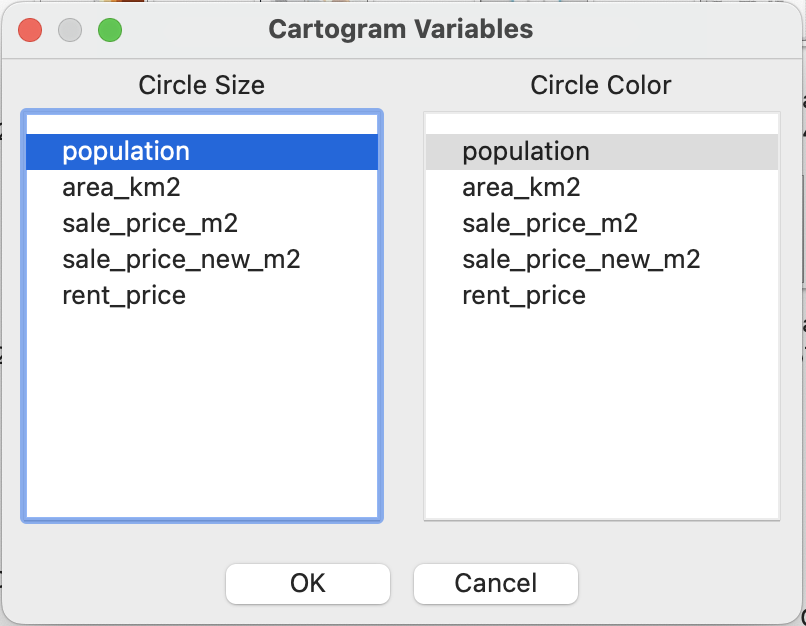The image size is (806, 626).
Task: Click Cancel to dismiss dialog
Action: pyautogui.click(x=496, y=584)
